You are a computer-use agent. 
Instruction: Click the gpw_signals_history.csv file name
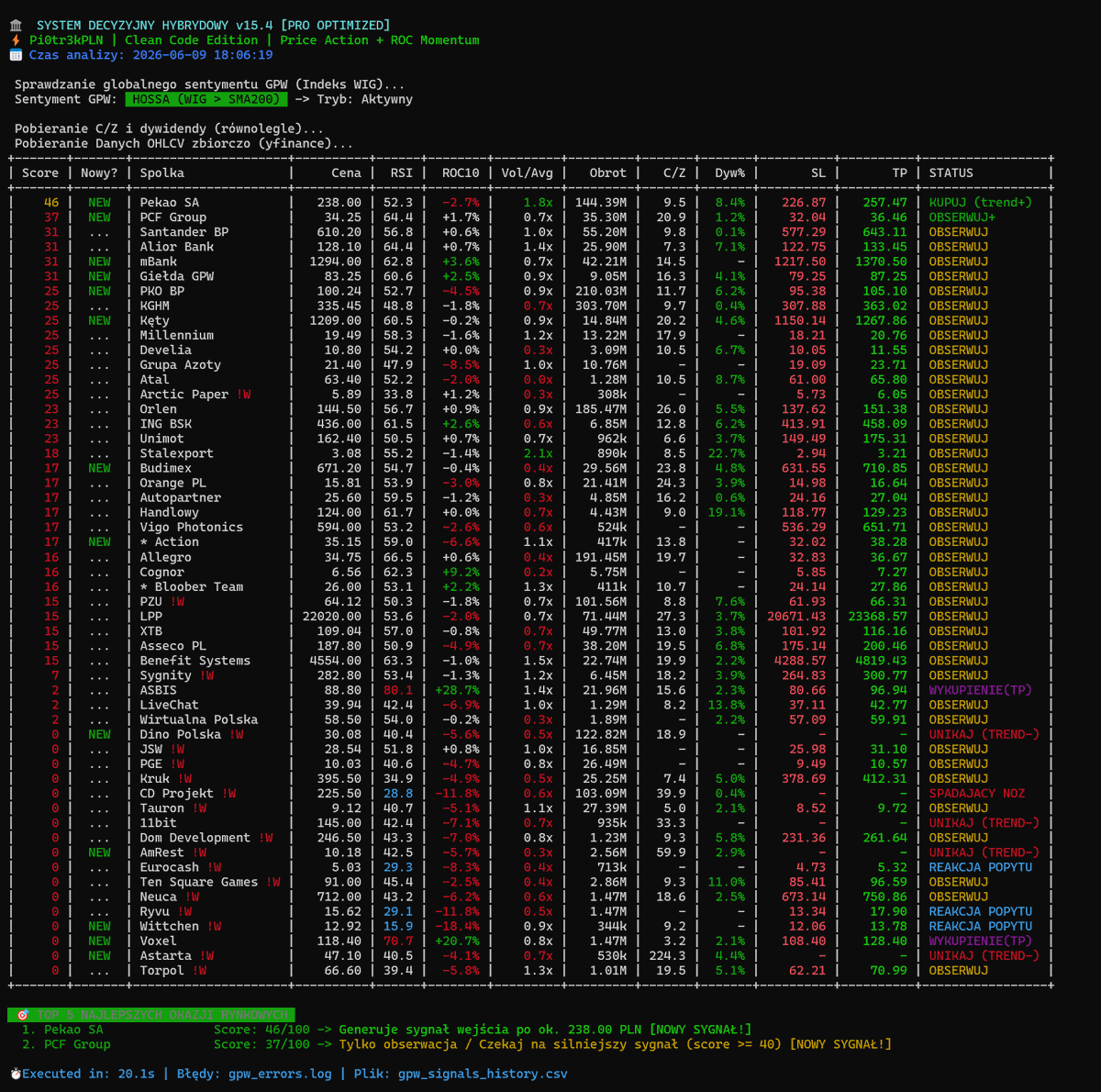pyautogui.click(x=483, y=1074)
